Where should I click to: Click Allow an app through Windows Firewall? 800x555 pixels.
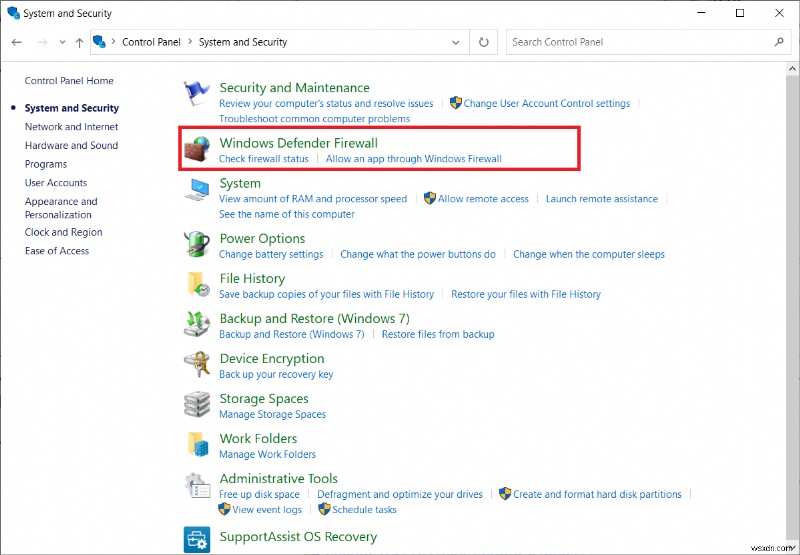tap(414, 159)
